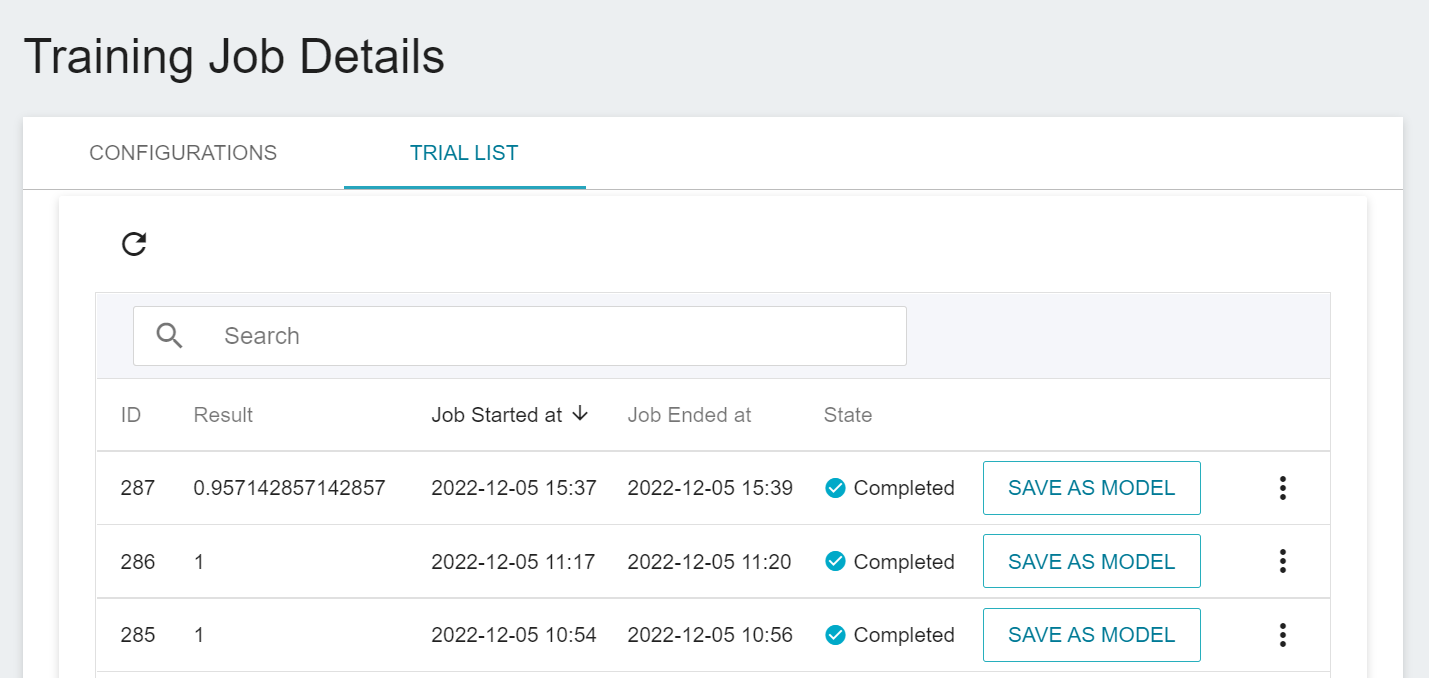Click Completed status icon for trial 287

[x=835, y=488]
